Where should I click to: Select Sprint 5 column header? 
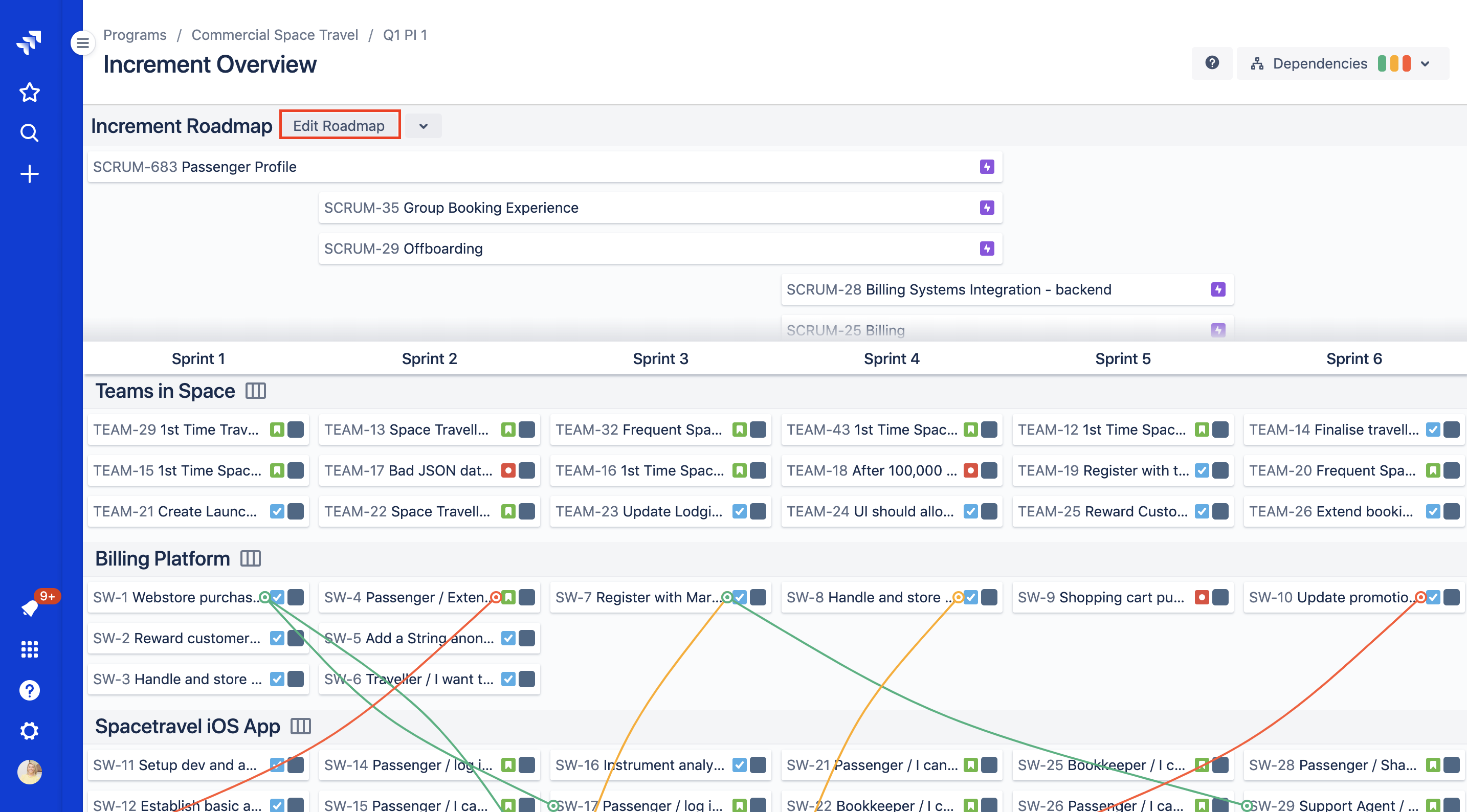(1123, 359)
